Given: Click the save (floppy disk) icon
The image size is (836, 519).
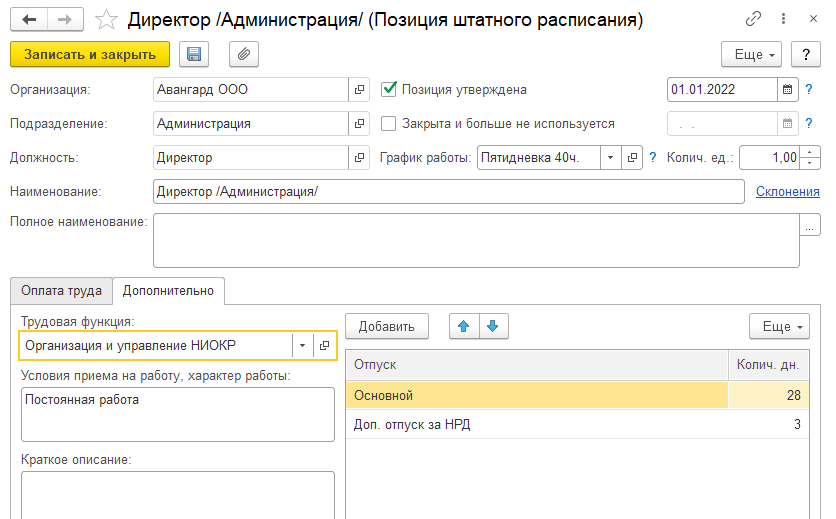Looking at the screenshot, I should pos(194,54).
